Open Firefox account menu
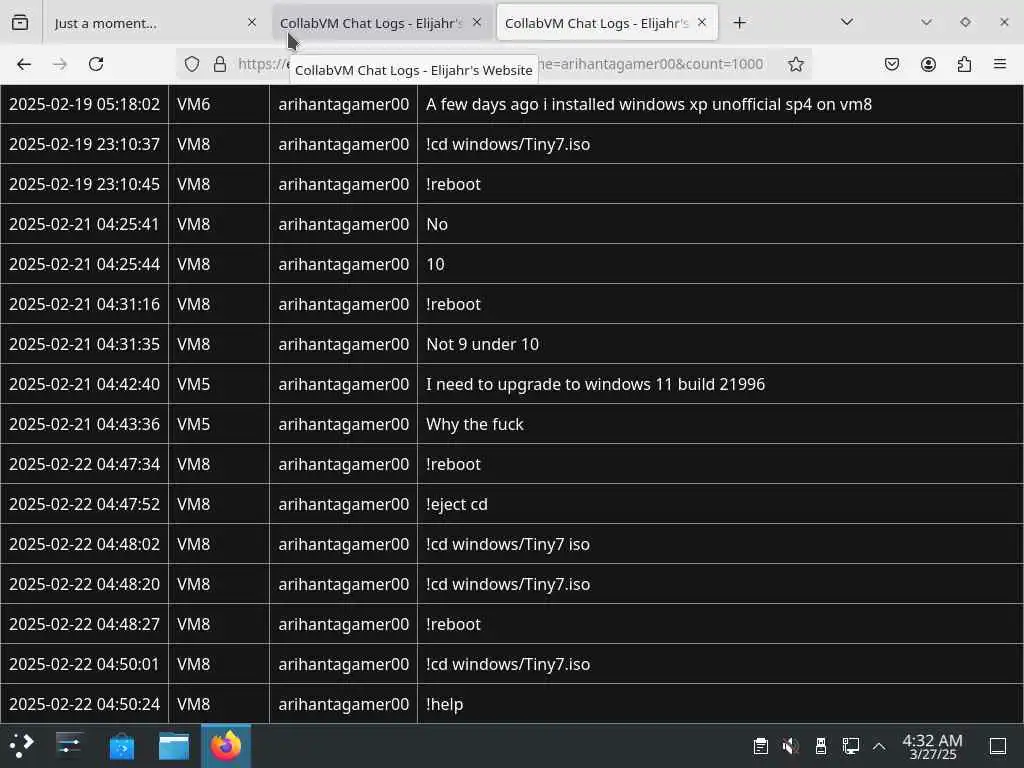Viewport: 1024px width, 768px height. tap(928, 64)
